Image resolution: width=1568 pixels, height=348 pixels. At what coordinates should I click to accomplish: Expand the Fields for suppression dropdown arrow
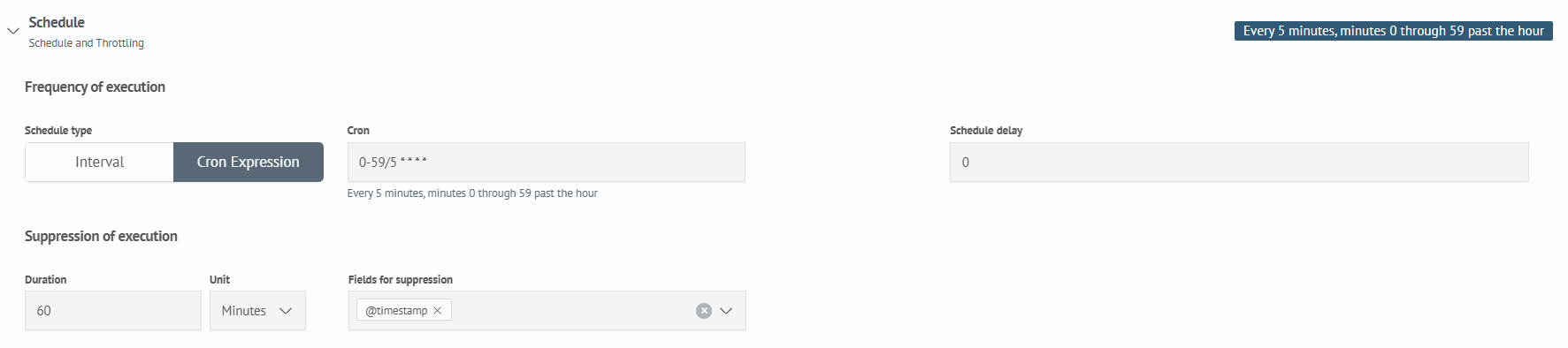(726, 311)
